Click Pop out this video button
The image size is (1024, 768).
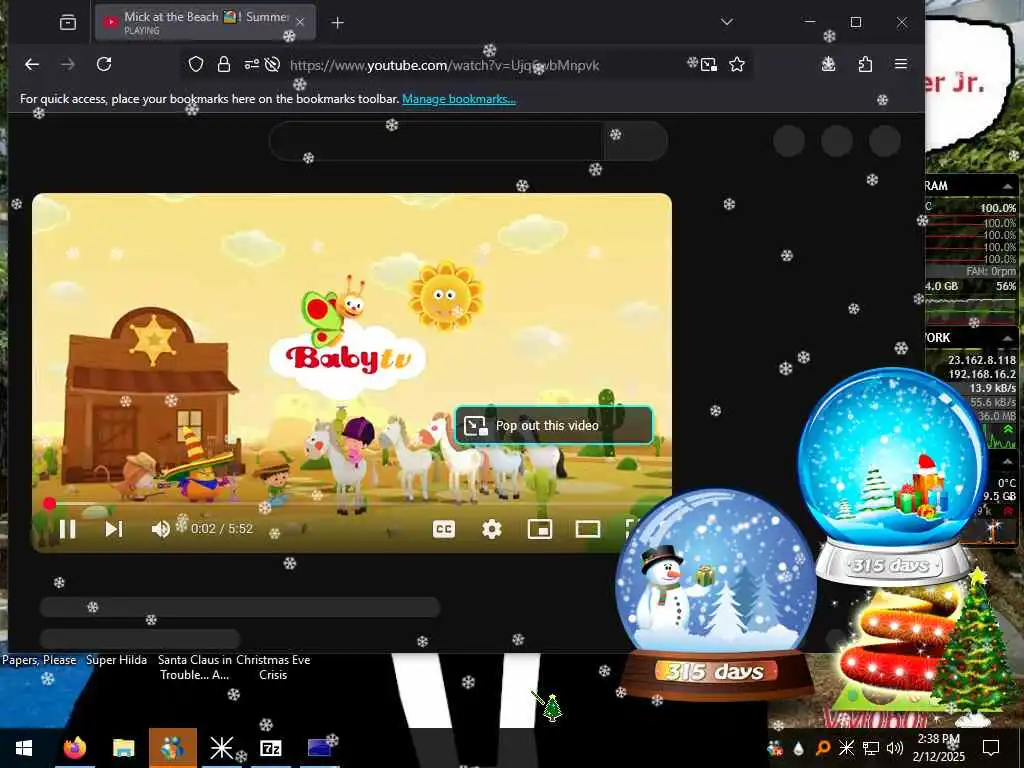point(554,425)
